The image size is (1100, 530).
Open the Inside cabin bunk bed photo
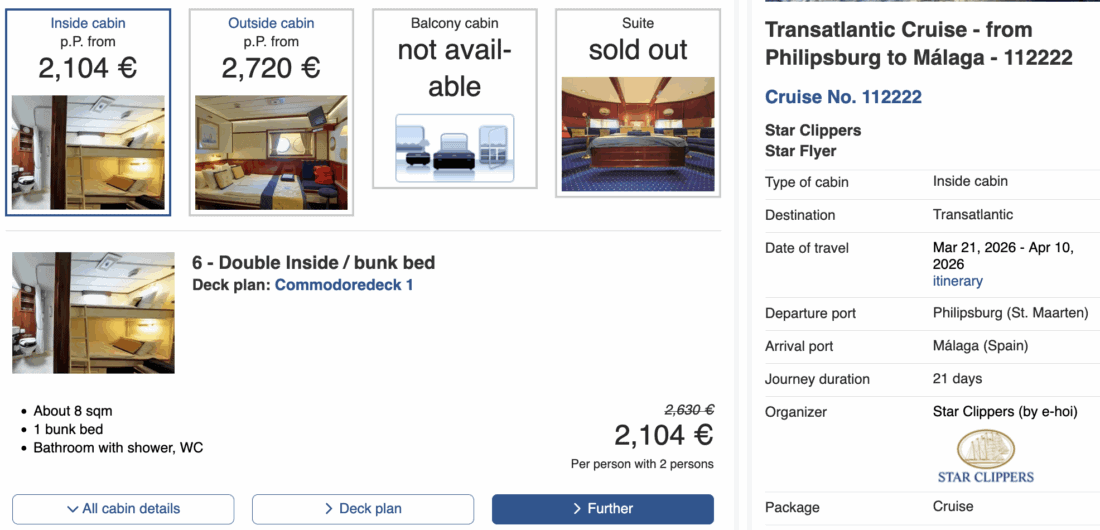pos(88,152)
